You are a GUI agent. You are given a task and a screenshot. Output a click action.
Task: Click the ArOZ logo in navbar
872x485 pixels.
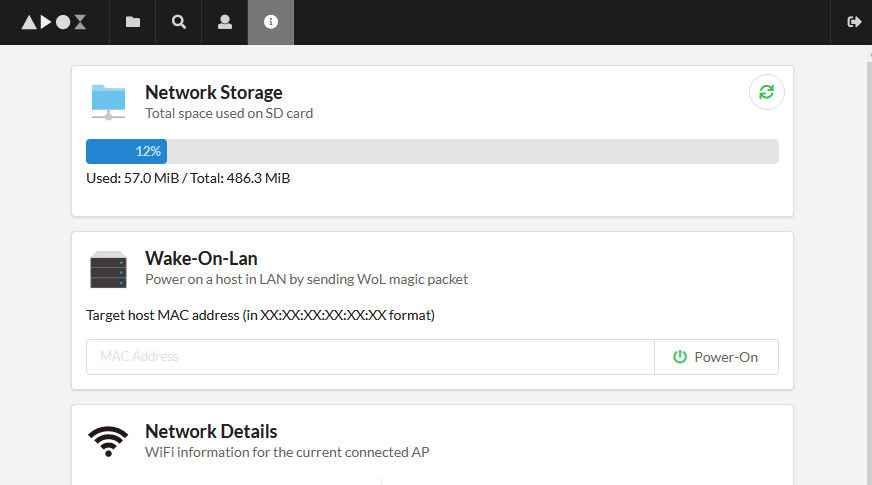coord(54,22)
